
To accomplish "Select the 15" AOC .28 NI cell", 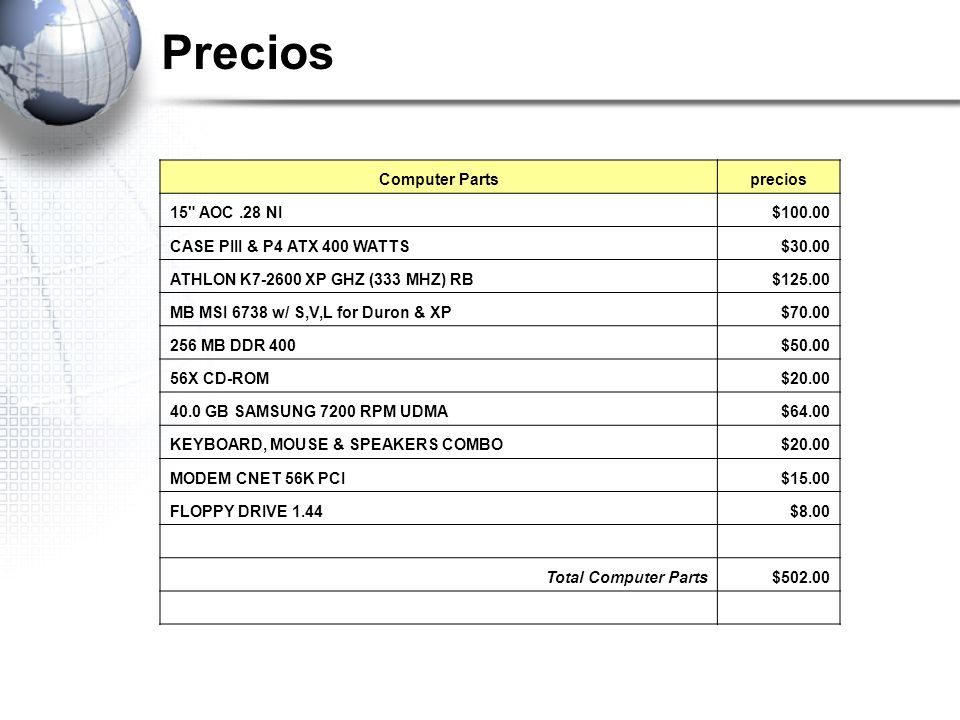I will click(438, 211).
